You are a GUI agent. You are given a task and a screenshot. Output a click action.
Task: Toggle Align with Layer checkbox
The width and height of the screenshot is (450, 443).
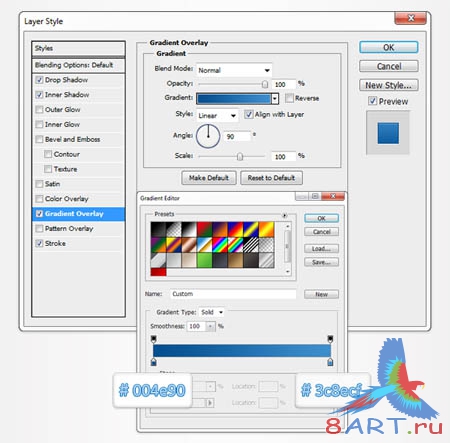[248, 114]
